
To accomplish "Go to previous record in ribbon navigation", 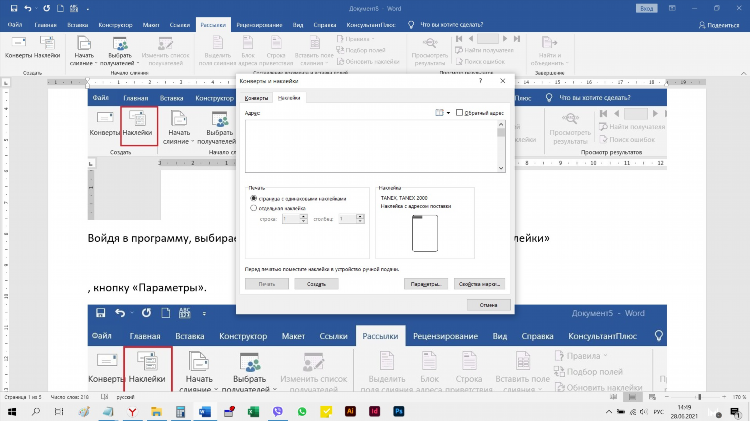I will [x=471, y=39].
